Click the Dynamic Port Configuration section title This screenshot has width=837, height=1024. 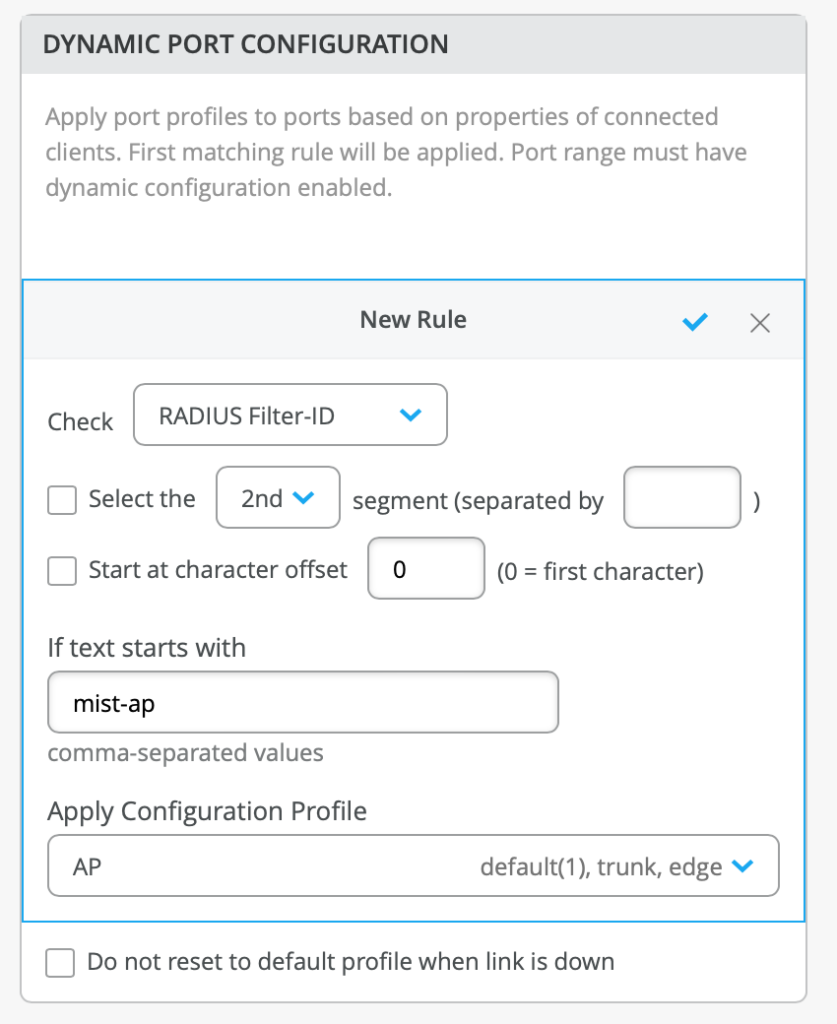(246, 44)
